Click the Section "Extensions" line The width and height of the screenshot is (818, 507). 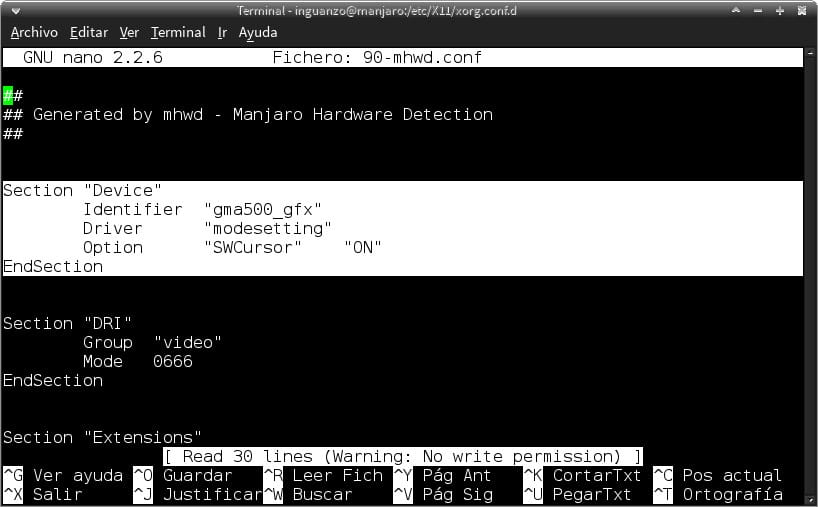coord(102,438)
